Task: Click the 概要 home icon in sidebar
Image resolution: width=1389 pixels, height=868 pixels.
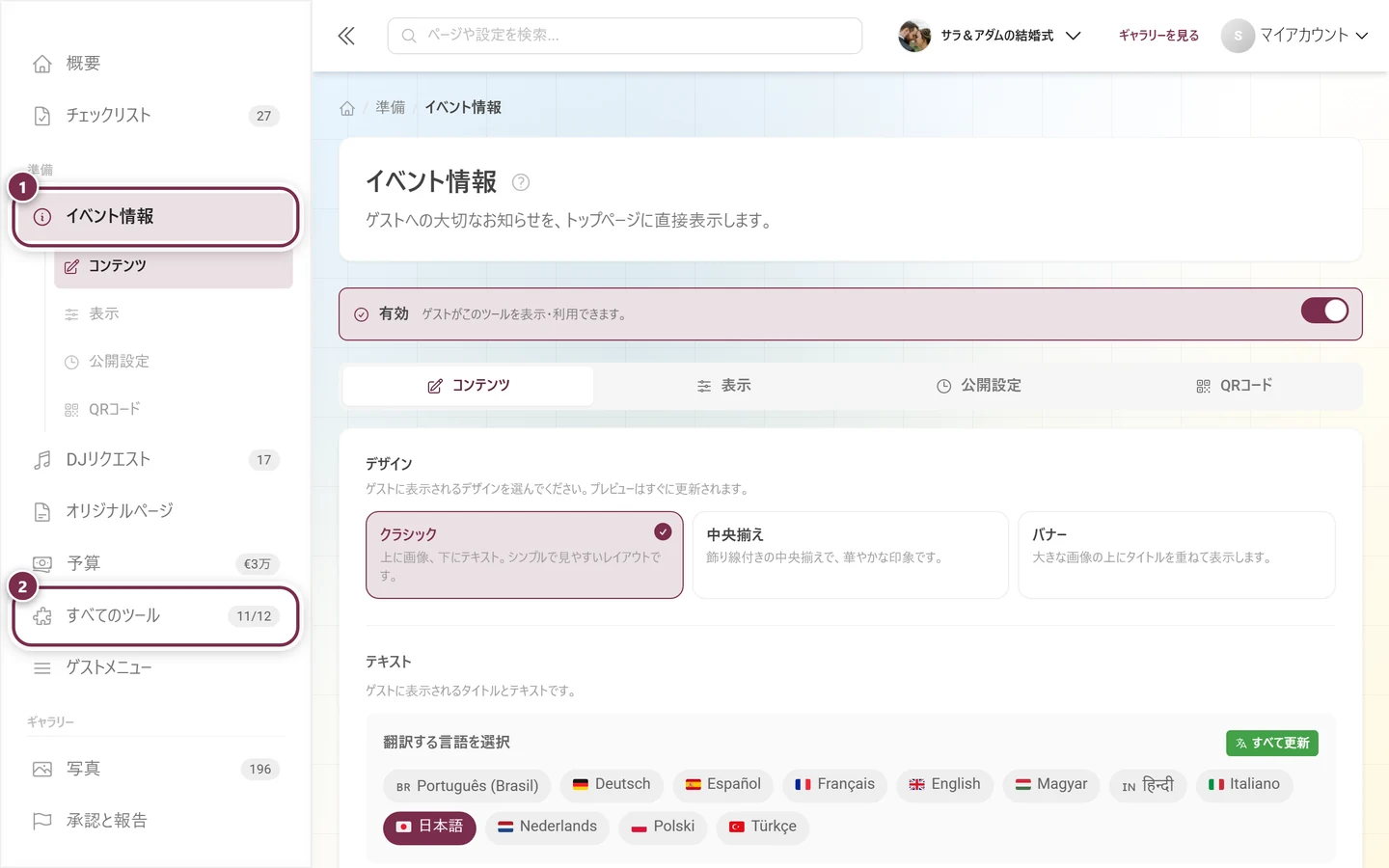Action: tap(42, 64)
